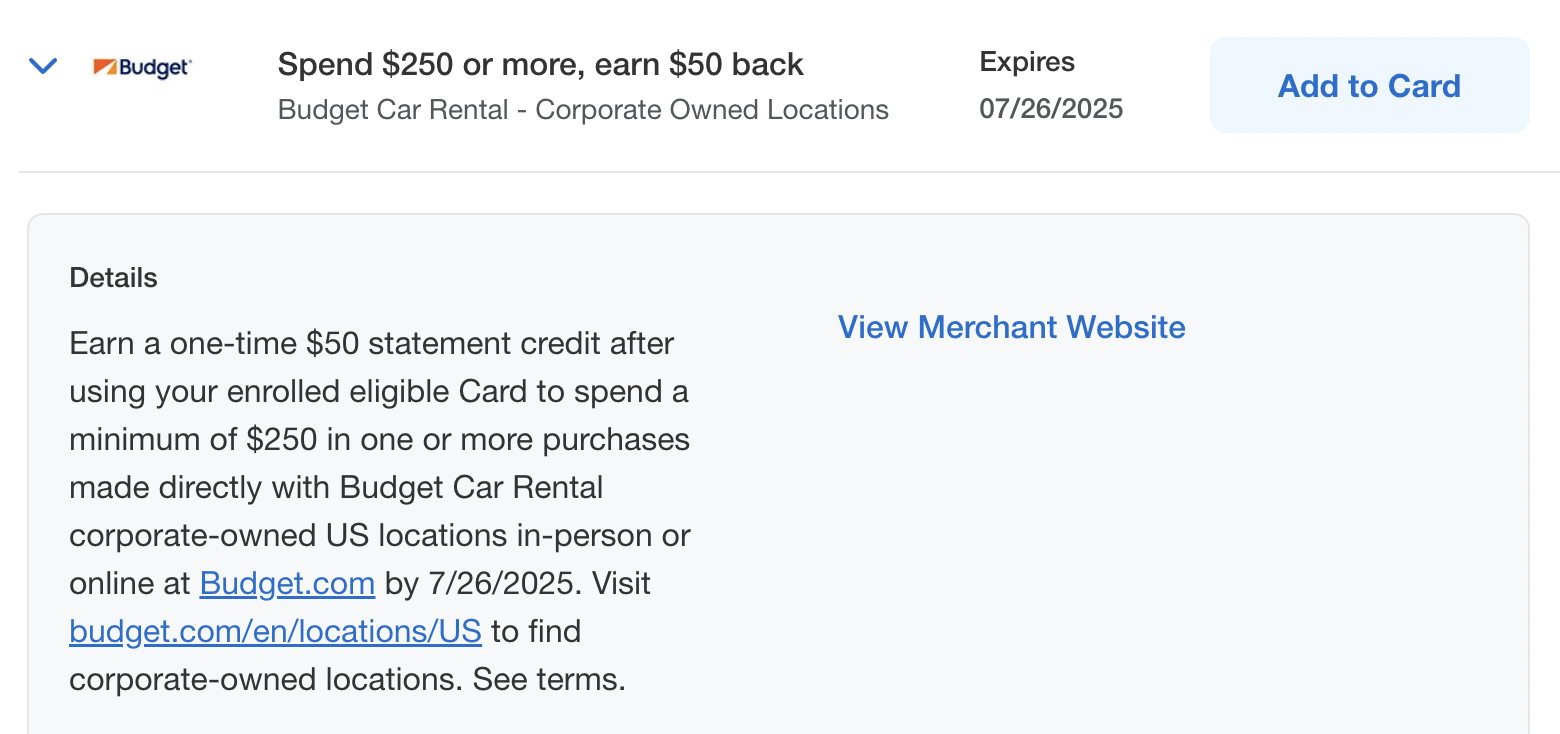The width and height of the screenshot is (1560, 734).
Task: Open the View Merchant Website link
Action: click(1011, 327)
